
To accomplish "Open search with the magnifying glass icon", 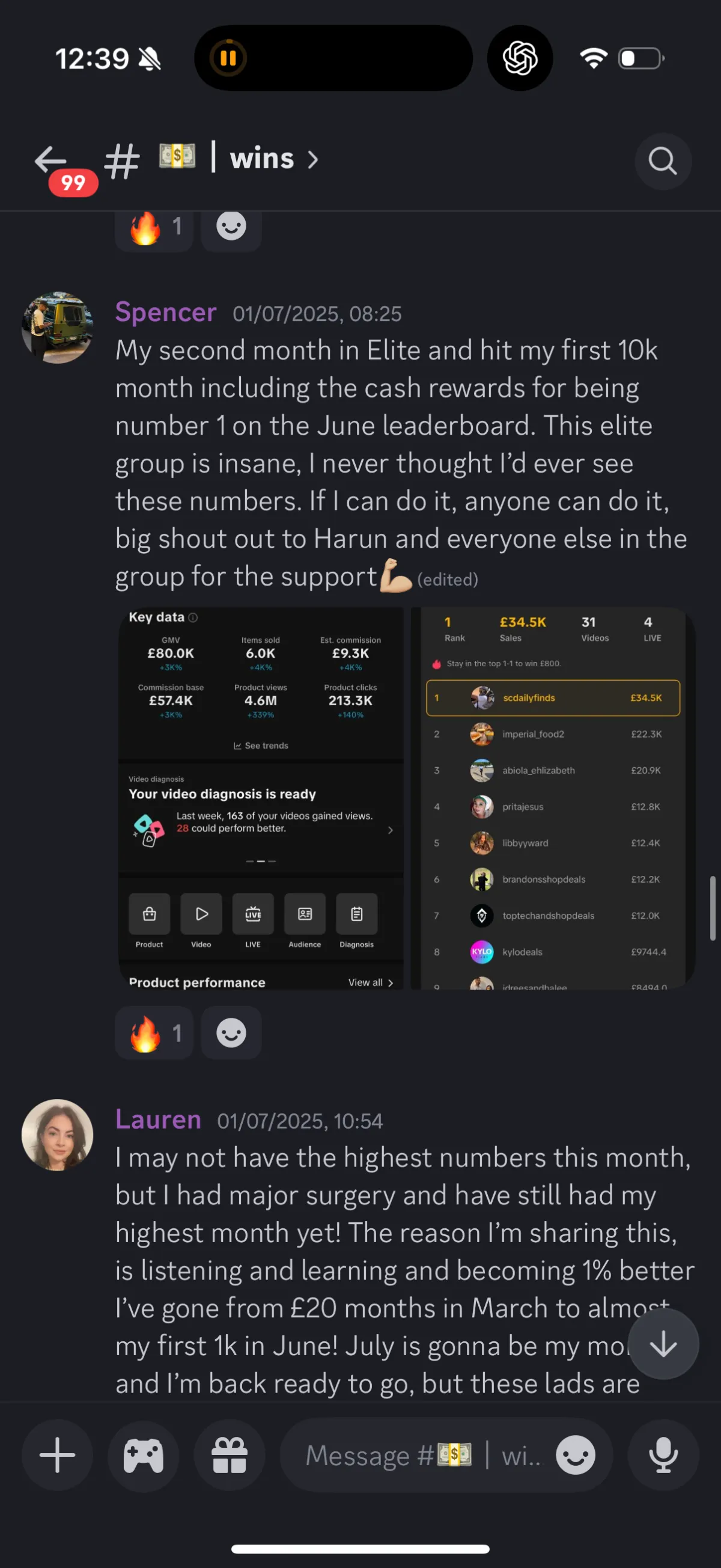I will [663, 161].
